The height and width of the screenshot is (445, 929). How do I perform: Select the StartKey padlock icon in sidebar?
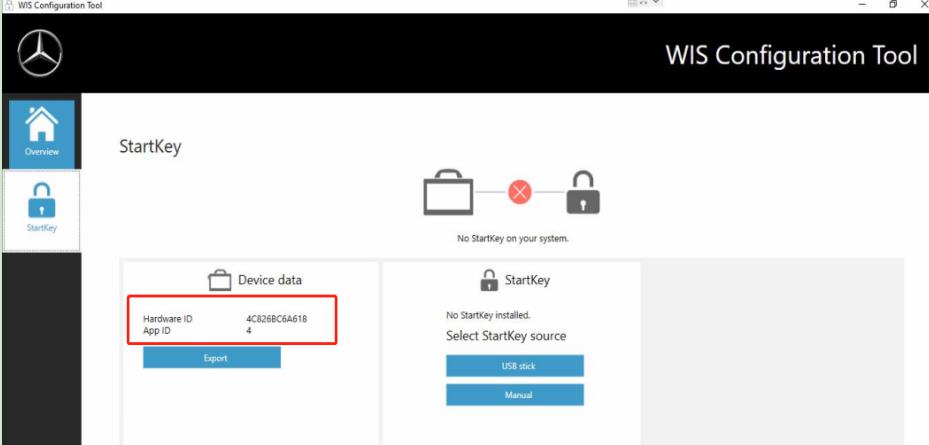tap(41, 201)
